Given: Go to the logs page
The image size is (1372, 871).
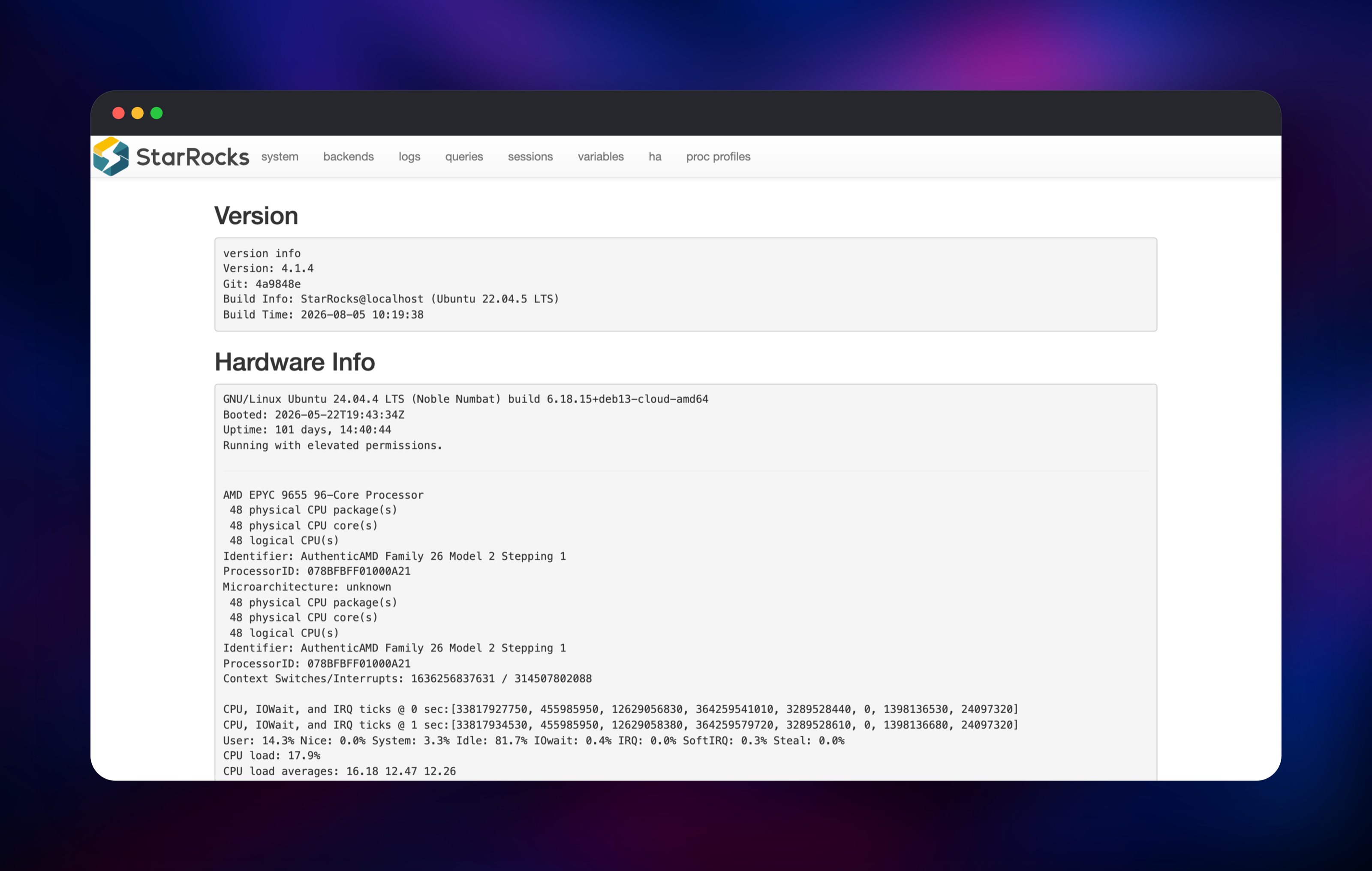Looking at the screenshot, I should click(409, 157).
